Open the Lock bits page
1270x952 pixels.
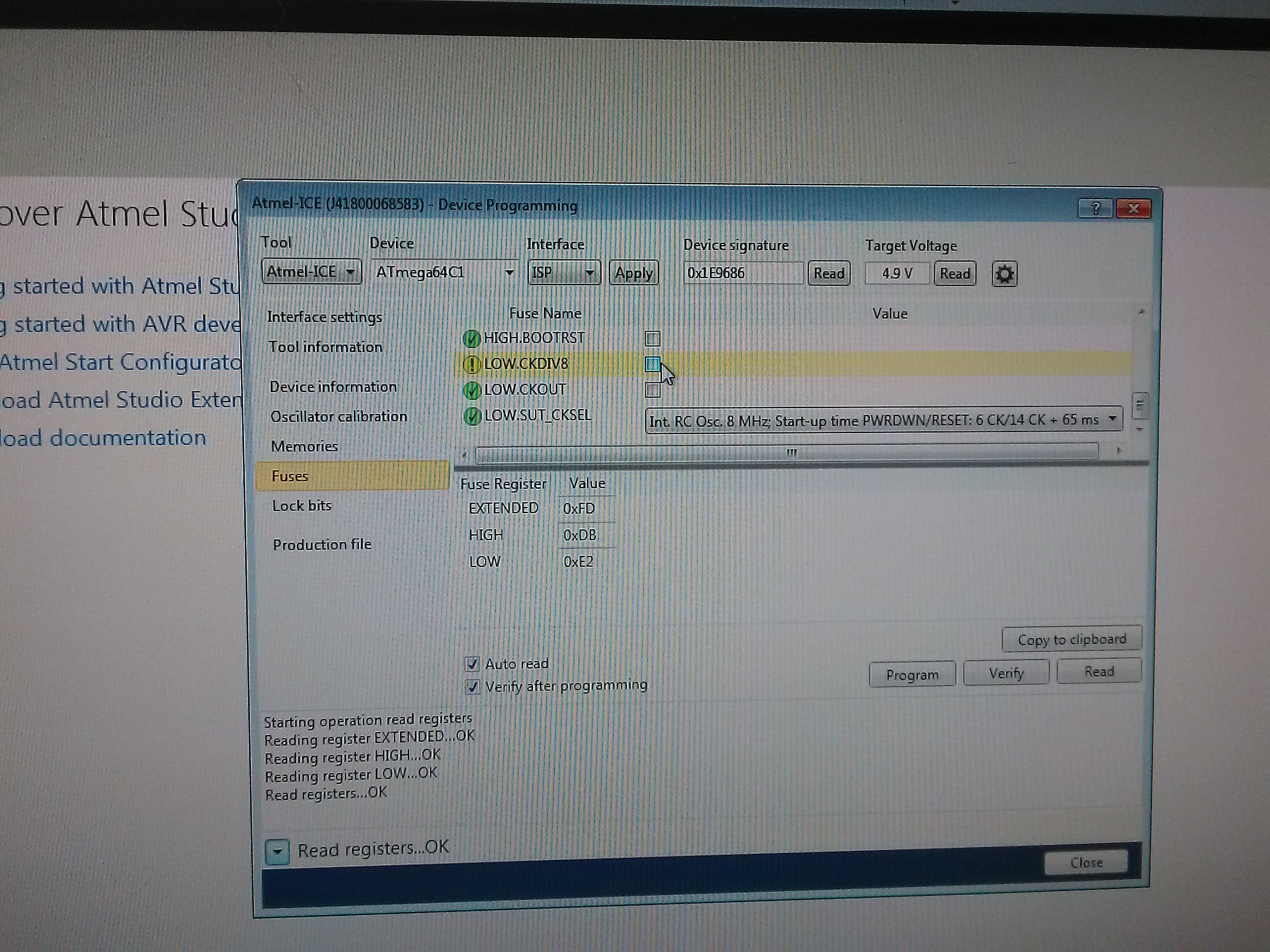(x=302, y=505)
